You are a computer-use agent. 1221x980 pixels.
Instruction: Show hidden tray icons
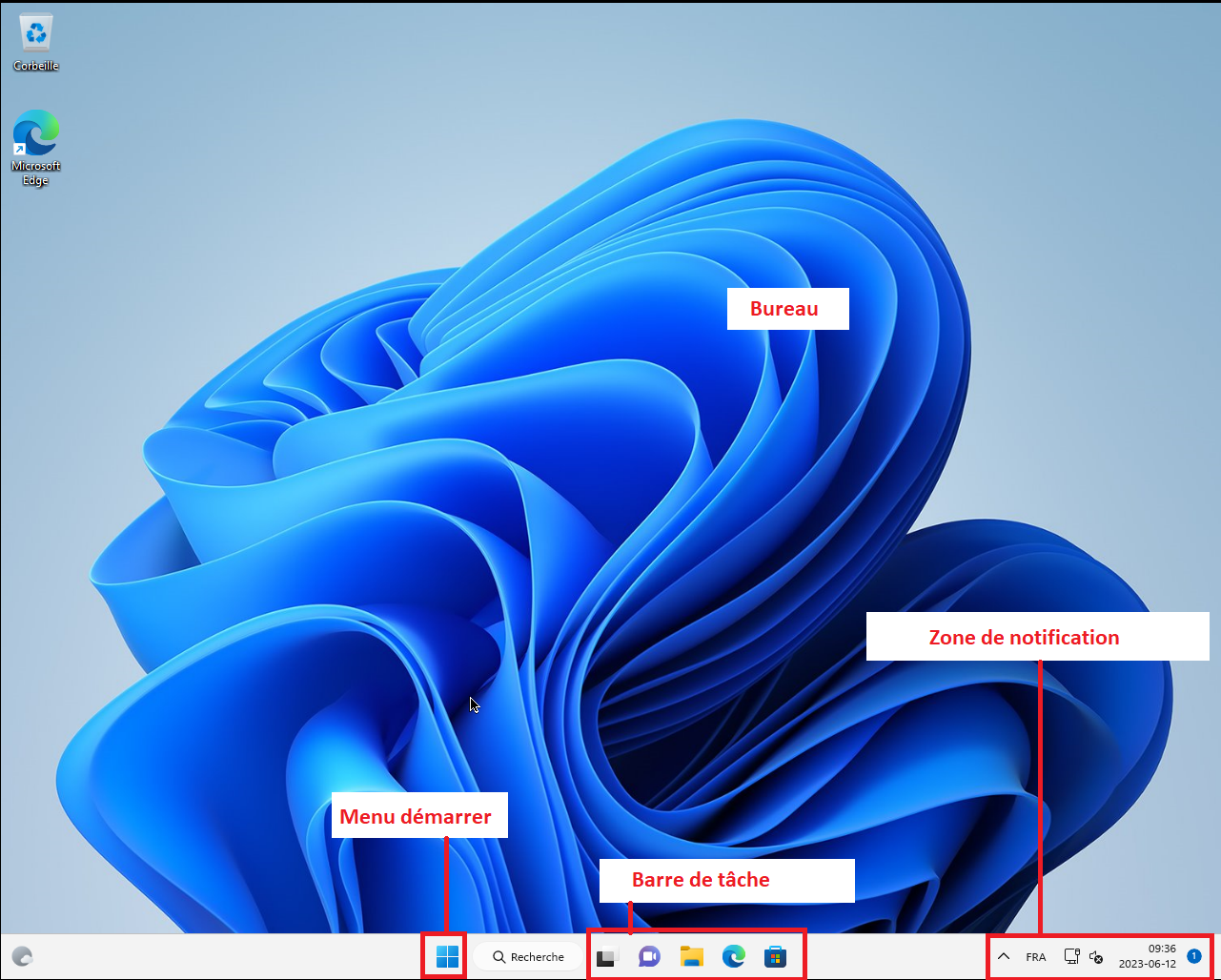pyautogui.click(x=1003, y=956)
